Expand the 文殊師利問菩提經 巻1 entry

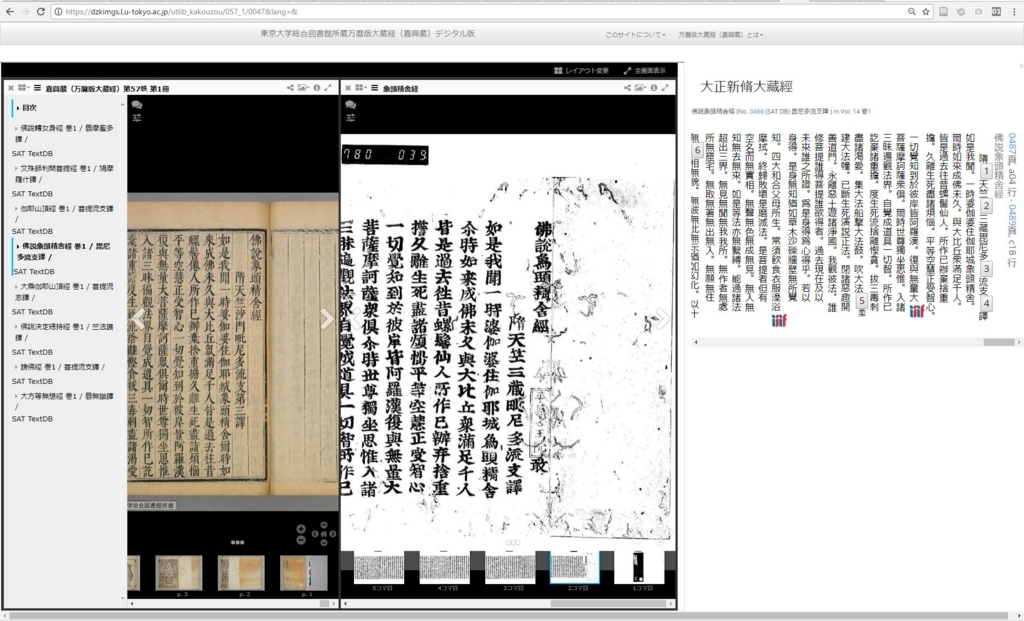click(x=64, y=174)
